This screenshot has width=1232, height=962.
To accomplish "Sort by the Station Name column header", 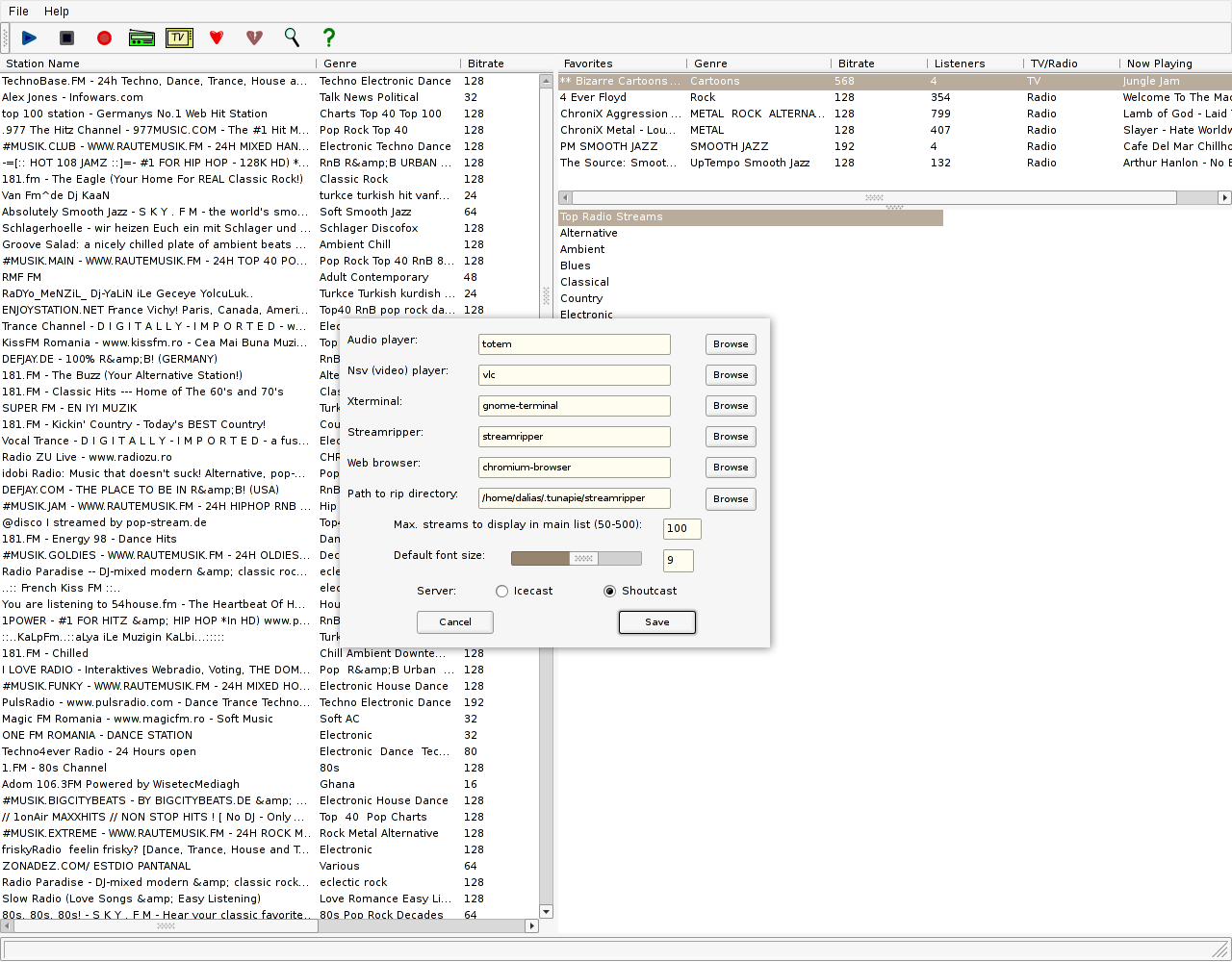I will tap(158, 63).
